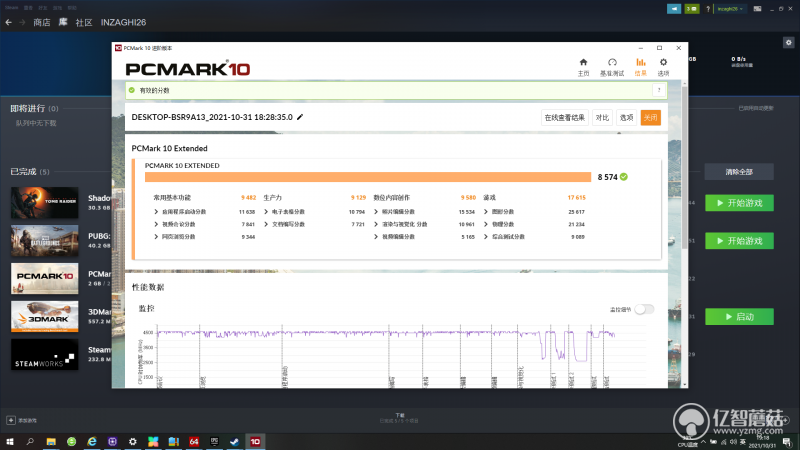This screenshot has height=450, width=800.
Task: Open the PCMark 10 Home tab
Action: [583, 67]
